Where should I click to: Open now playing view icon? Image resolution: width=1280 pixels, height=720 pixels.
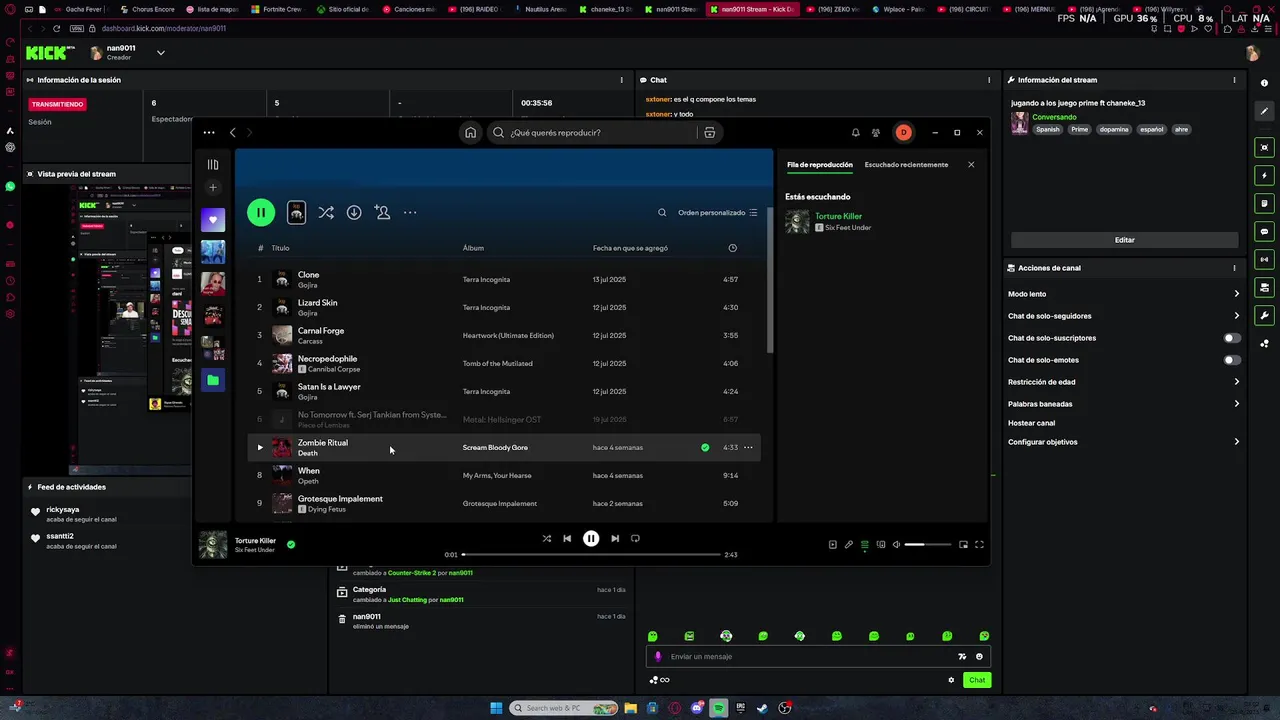832,545
